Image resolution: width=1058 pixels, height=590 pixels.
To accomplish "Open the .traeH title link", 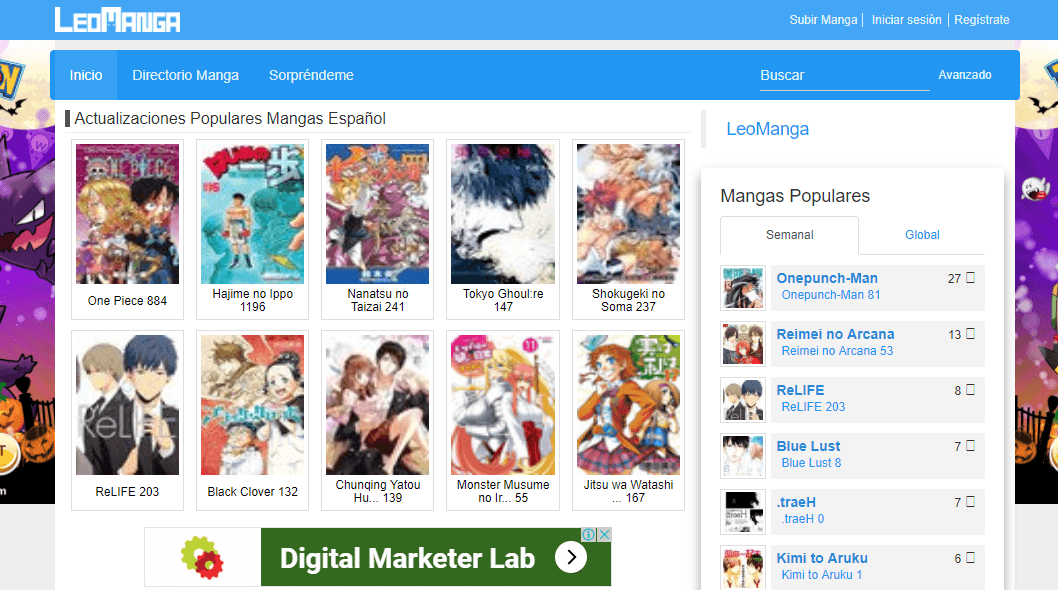I will 796,502.
